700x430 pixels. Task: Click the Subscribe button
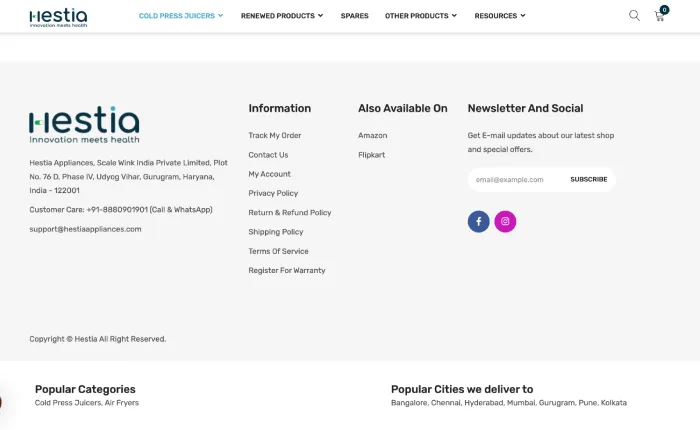(x=589, y=180)
